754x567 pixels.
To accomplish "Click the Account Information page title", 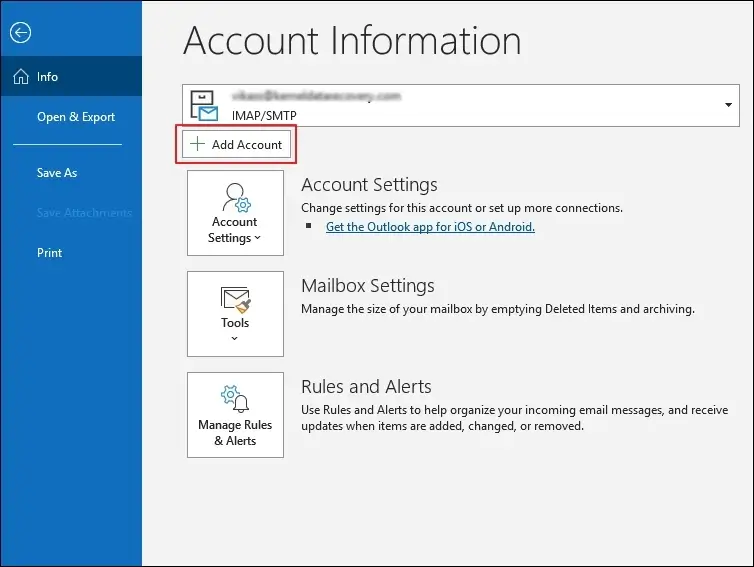I will pos(352,41).
